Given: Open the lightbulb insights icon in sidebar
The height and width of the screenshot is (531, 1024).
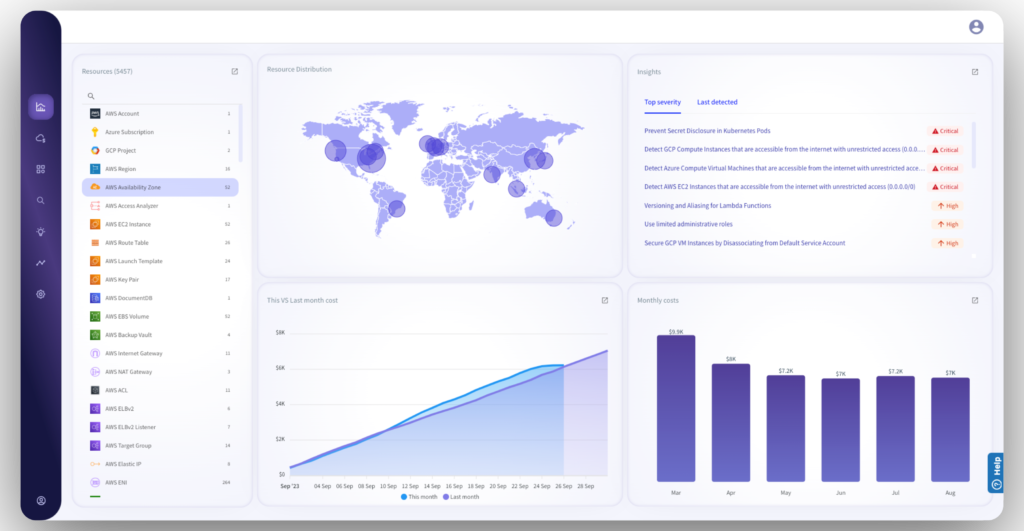Looking at the screenshot, I should [40, 232].
